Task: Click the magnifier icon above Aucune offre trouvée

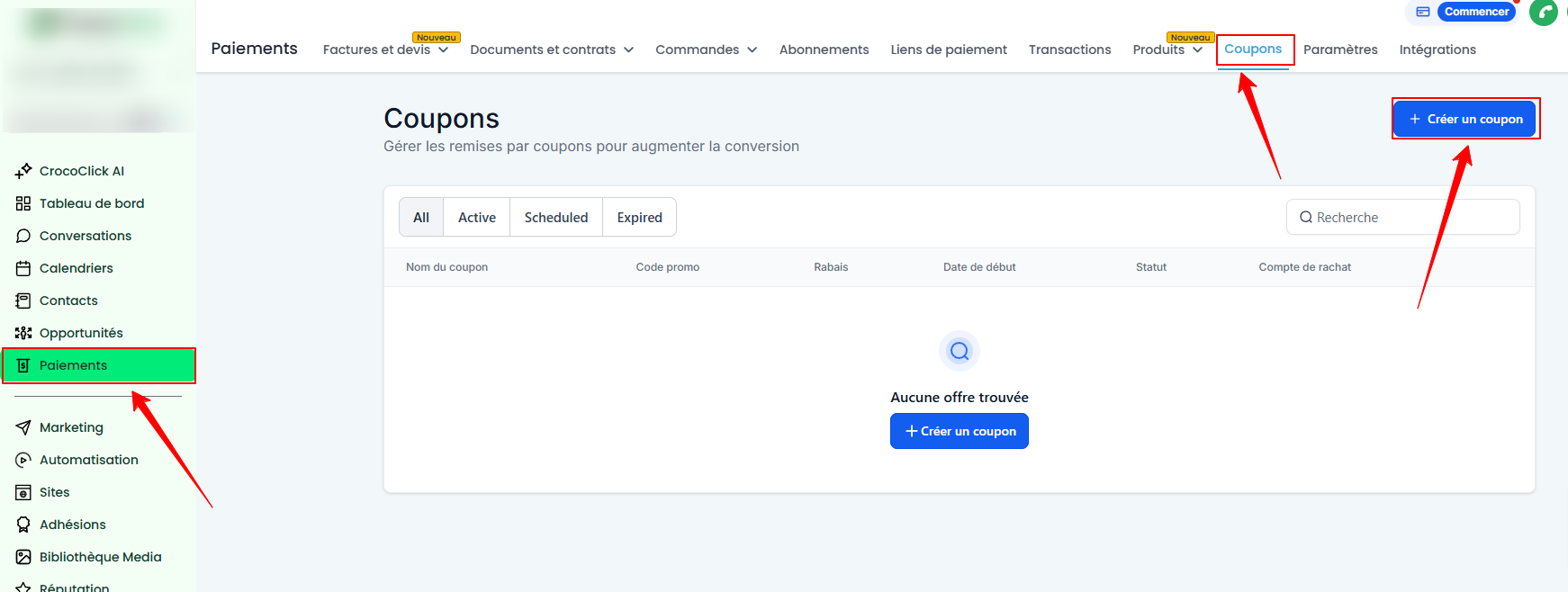Action: [960, 351]
